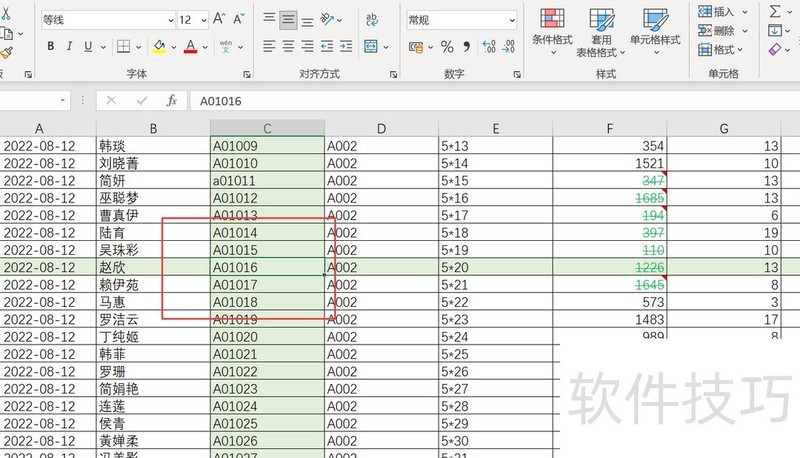Click cell with name 刘晓菁
This screenshot has height=458, width=800.
pyautogui.click(x=153, y=163)
